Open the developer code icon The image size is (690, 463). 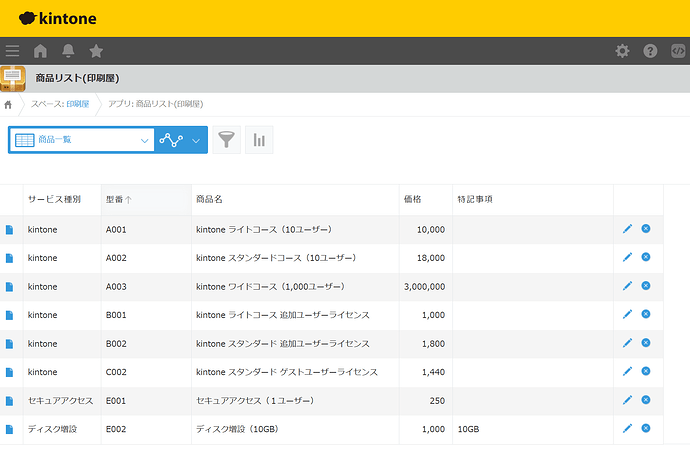pos(677,51)
